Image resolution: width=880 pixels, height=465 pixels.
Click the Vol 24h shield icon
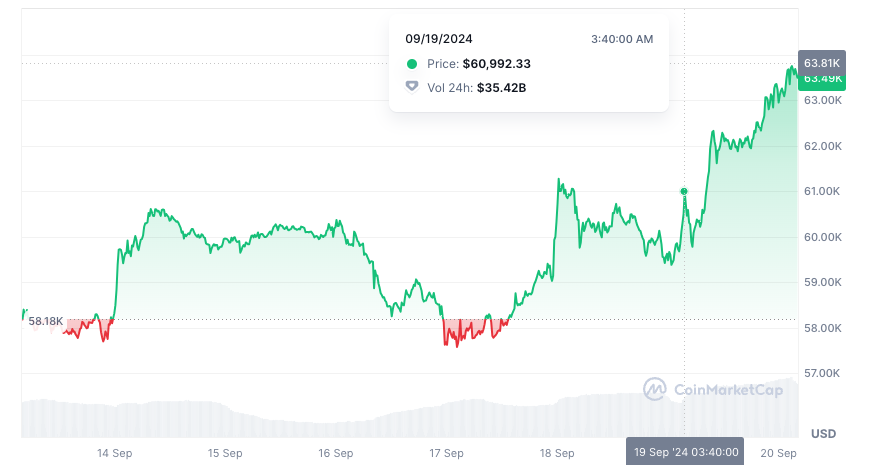click(x=412, y=87)
